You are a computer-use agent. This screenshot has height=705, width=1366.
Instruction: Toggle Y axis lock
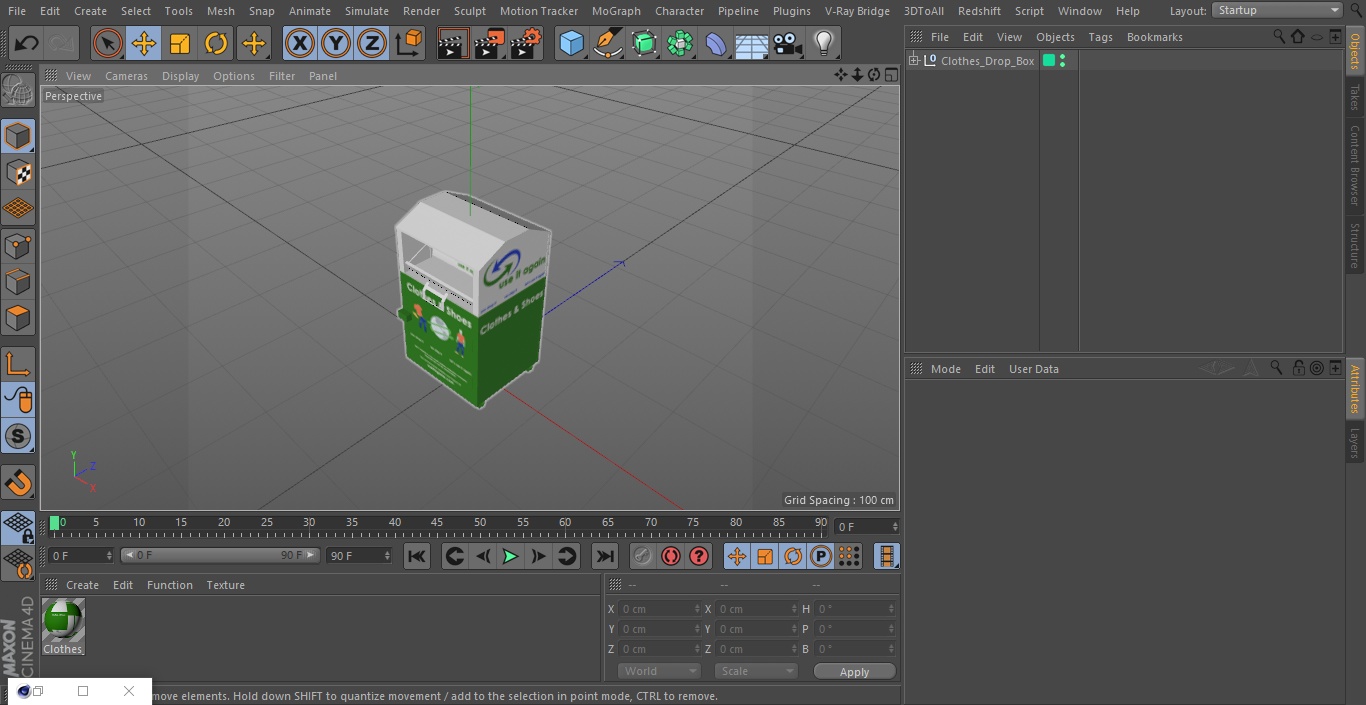click(336, 43)
